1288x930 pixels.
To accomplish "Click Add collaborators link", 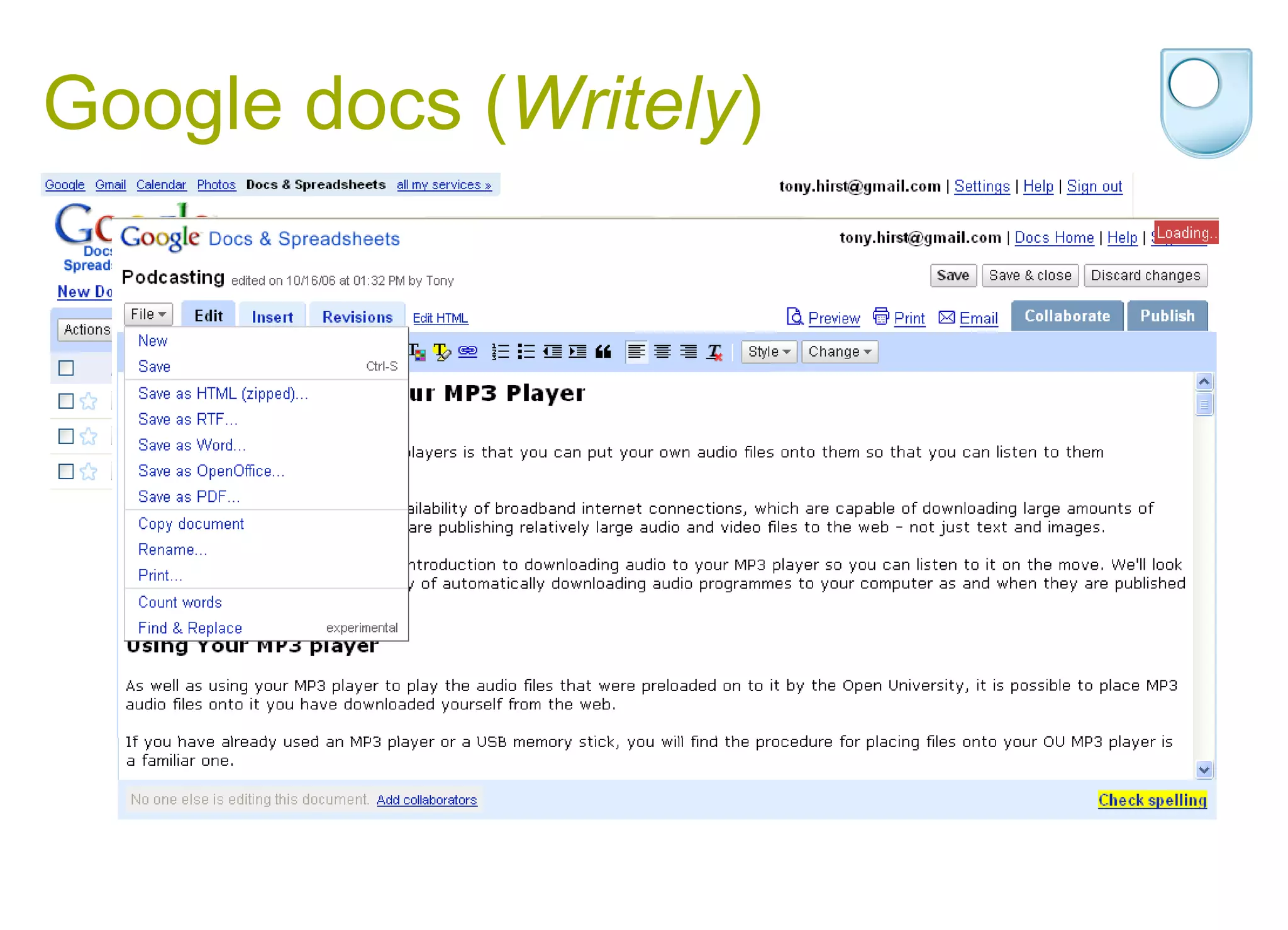I will (x=426, y=800).
